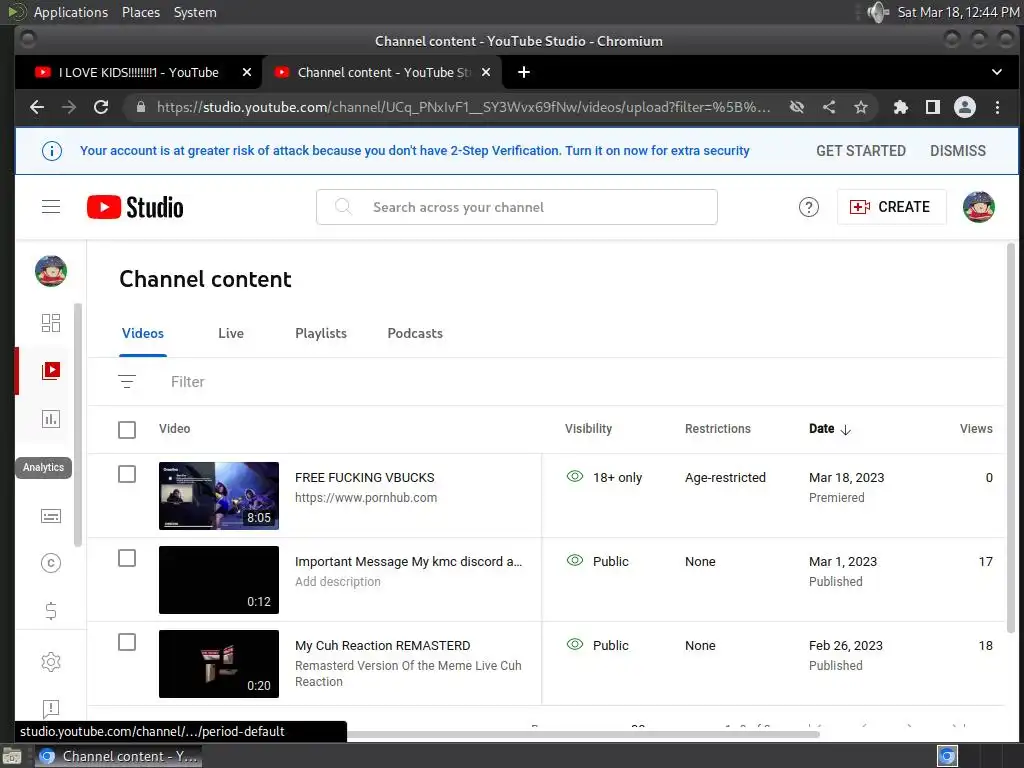Open Important Message My kmc discord title
1024x768 pixels.
click(x=408, y=562)
